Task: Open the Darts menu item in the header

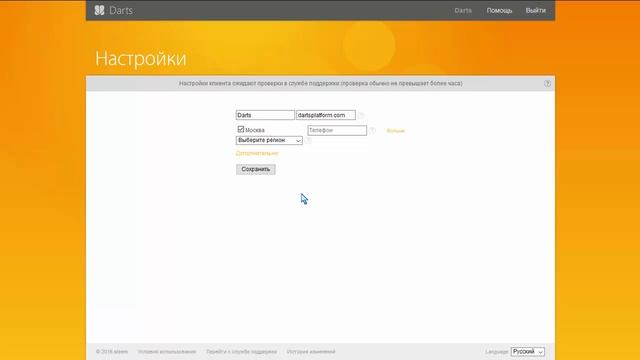Action: pos(463,11)
